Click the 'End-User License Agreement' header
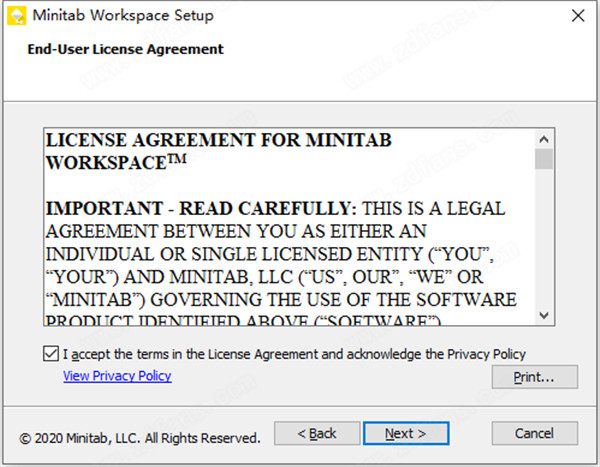Image resolution: width=600 pixels, height=467 pixels. pyautogui.click(x=126, y=49)
